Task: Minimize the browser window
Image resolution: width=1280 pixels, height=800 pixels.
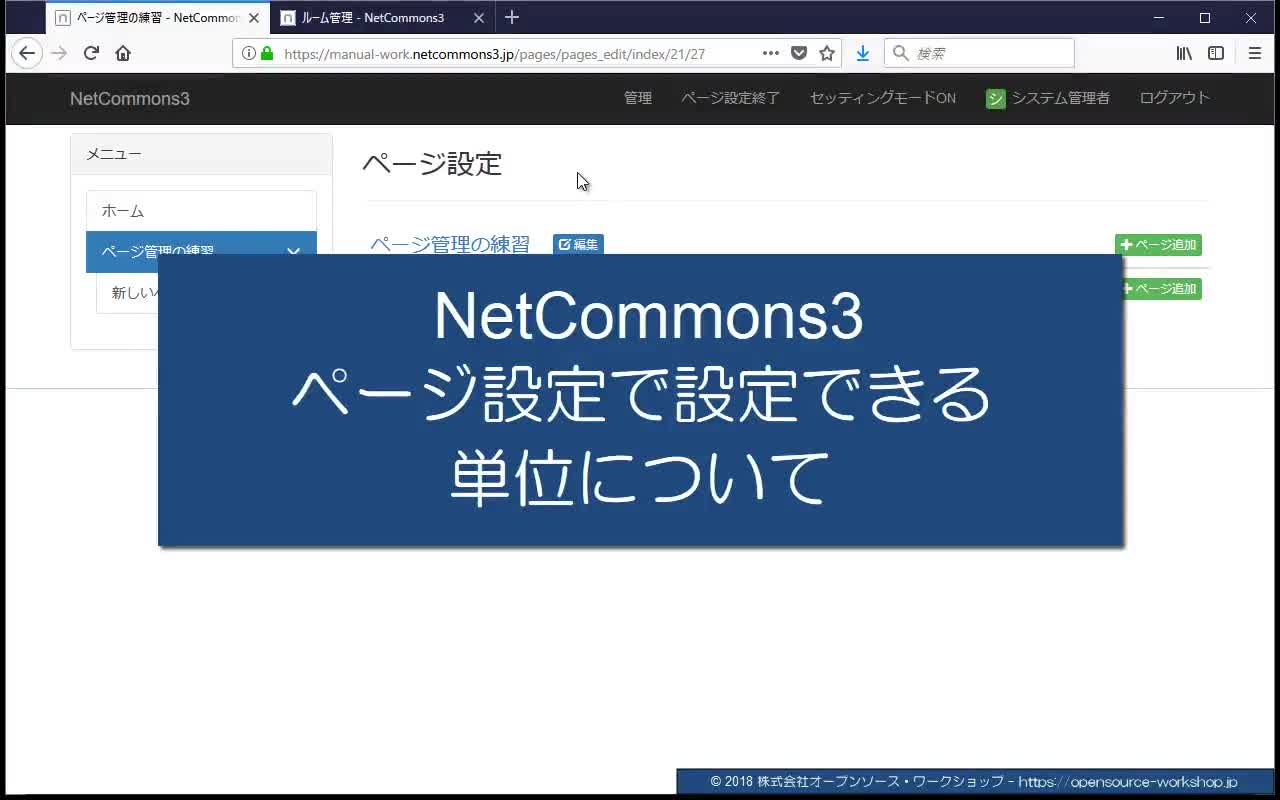Action: click(1159, 18)
